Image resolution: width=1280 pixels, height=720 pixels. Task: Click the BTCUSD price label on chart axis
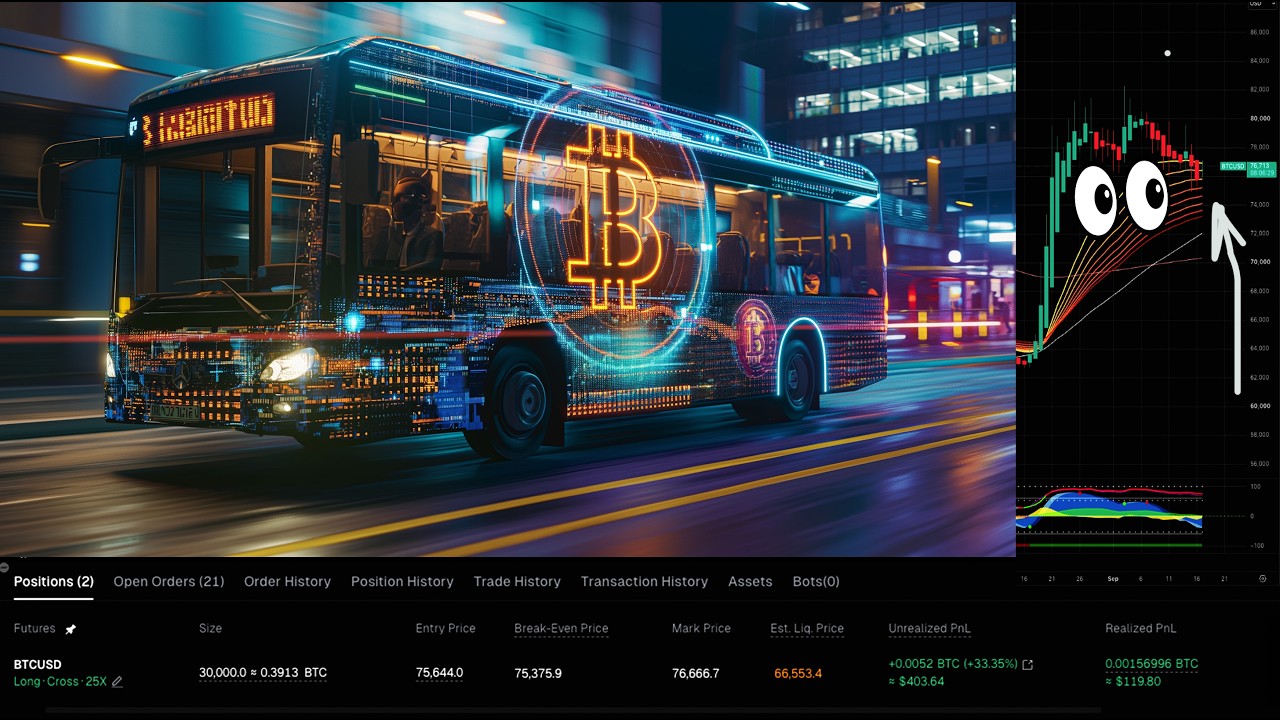pyautogui.click(x=1234, y=167)
